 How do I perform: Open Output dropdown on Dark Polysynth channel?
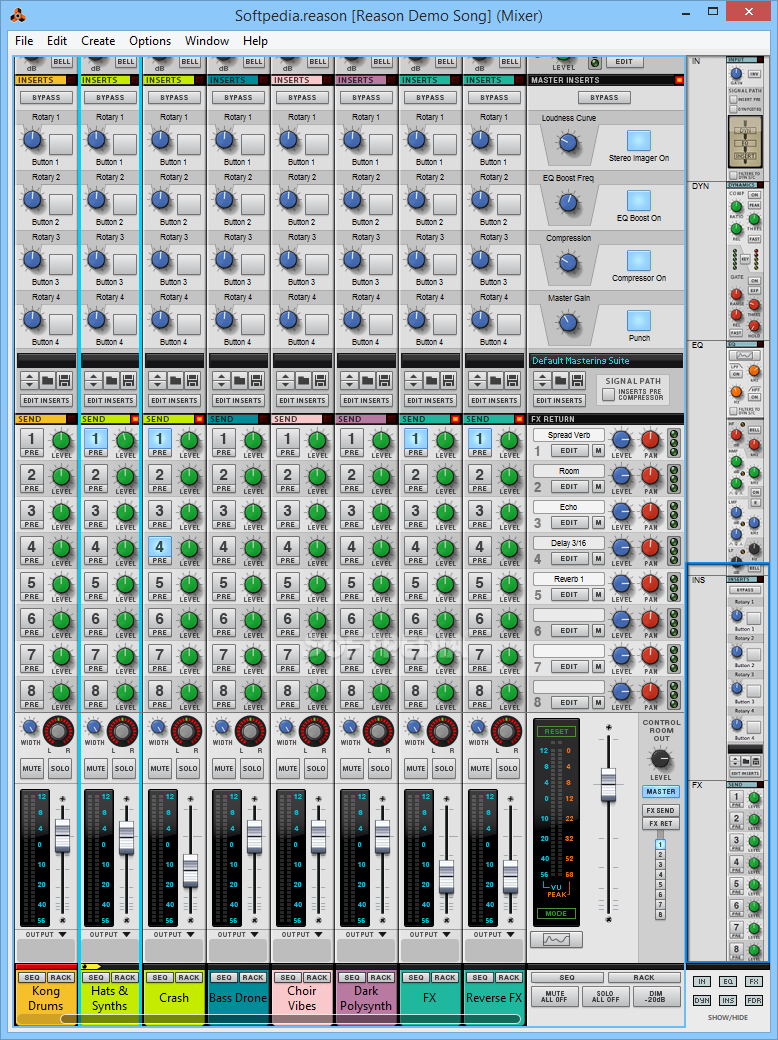click(366, 935)
